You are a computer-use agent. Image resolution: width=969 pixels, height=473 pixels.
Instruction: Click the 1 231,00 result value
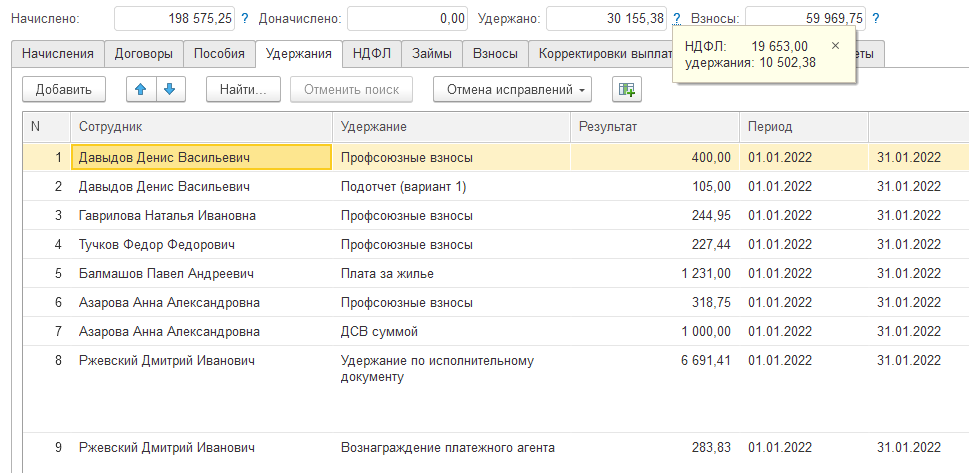click(706, 274)
